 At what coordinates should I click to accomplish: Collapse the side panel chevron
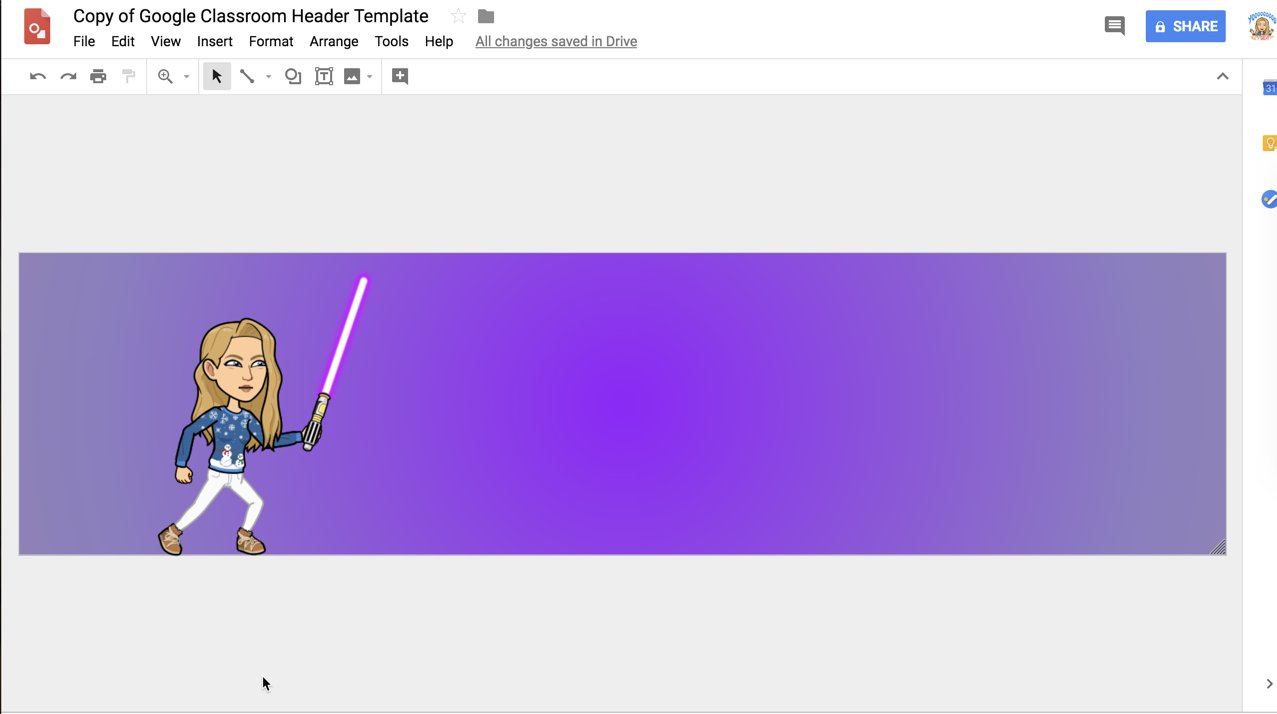point(1269,684)
